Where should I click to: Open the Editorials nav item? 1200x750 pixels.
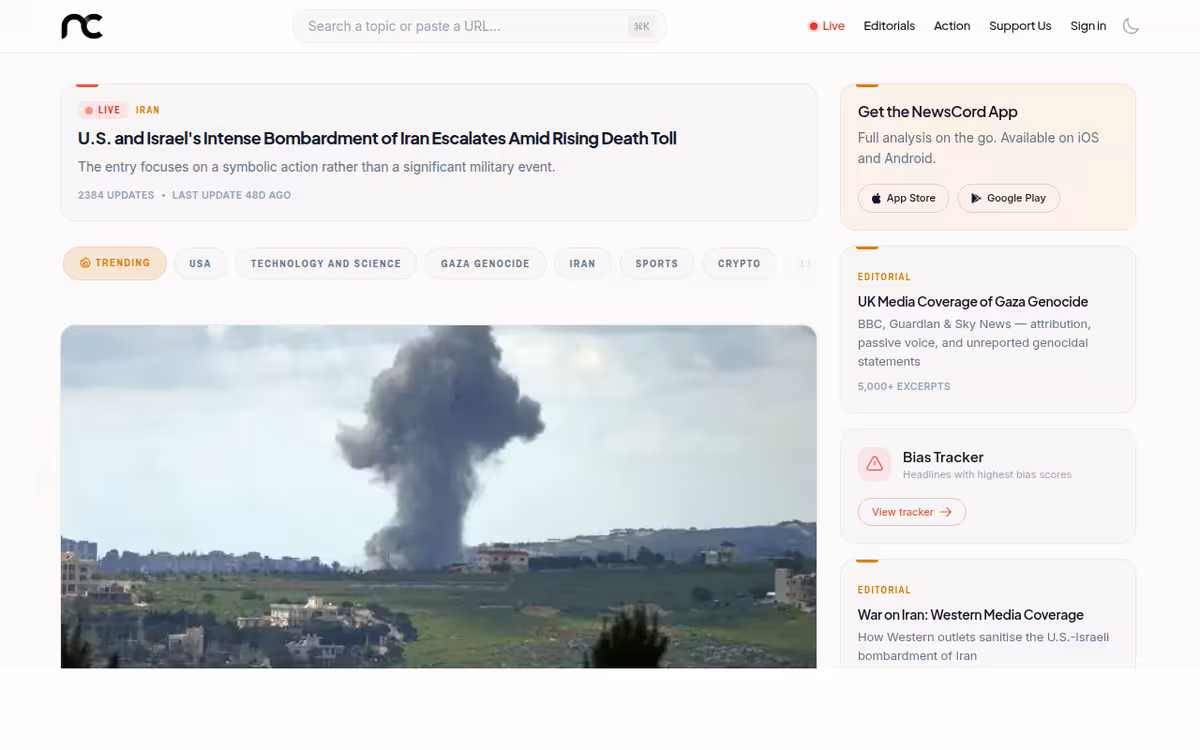point(889,26)
